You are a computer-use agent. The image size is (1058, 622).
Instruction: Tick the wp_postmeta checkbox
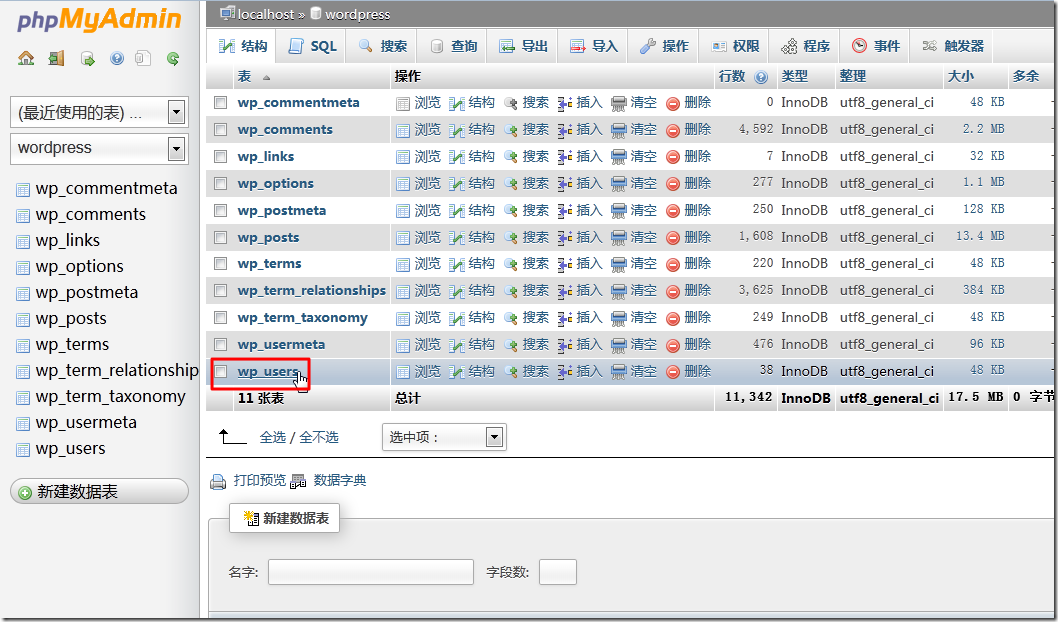point(221,210)
